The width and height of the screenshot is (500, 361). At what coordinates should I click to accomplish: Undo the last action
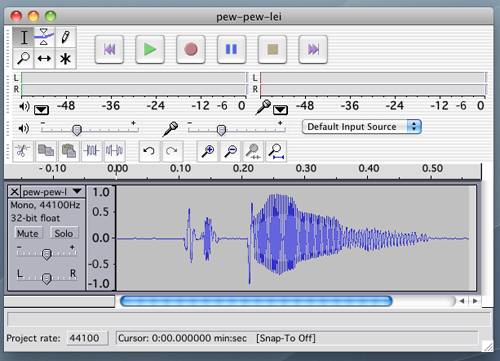tap(149, 151)
